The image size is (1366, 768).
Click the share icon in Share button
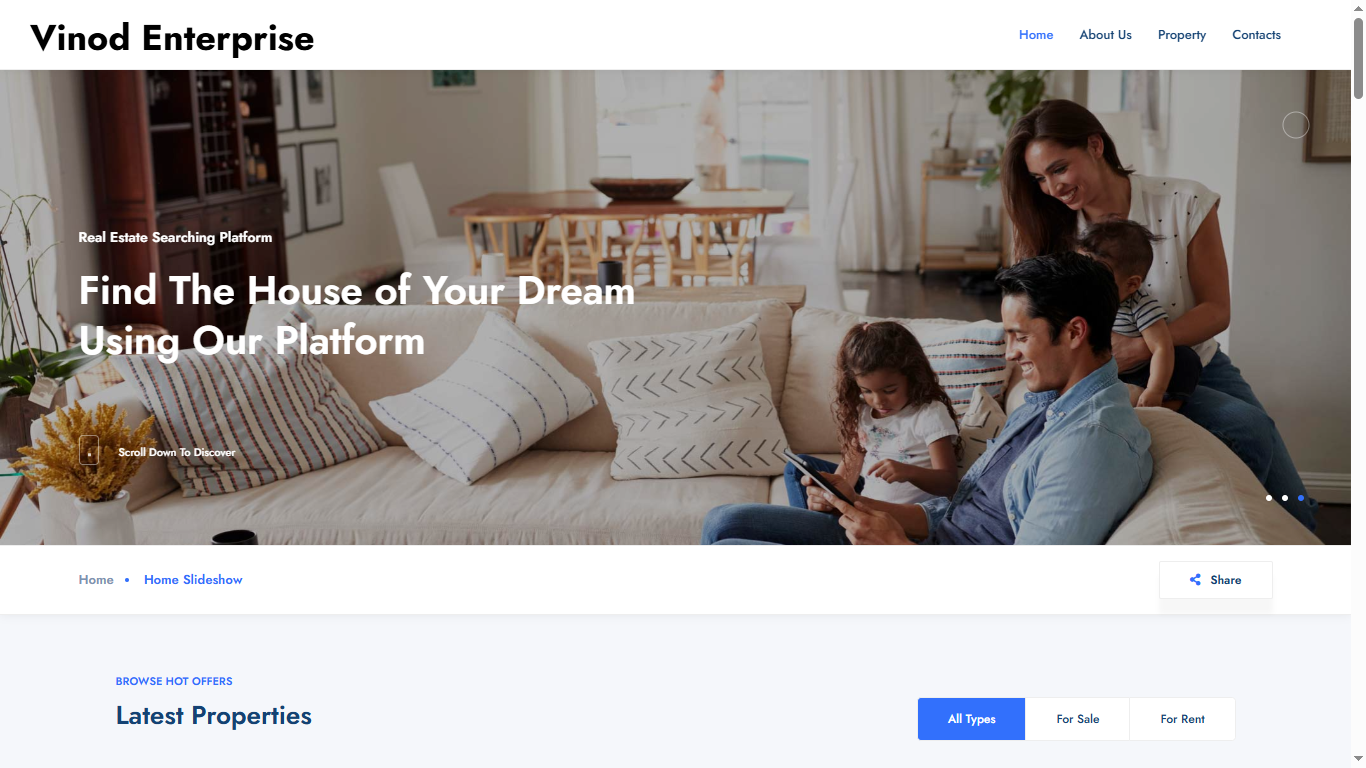(x=1195, y=580)
